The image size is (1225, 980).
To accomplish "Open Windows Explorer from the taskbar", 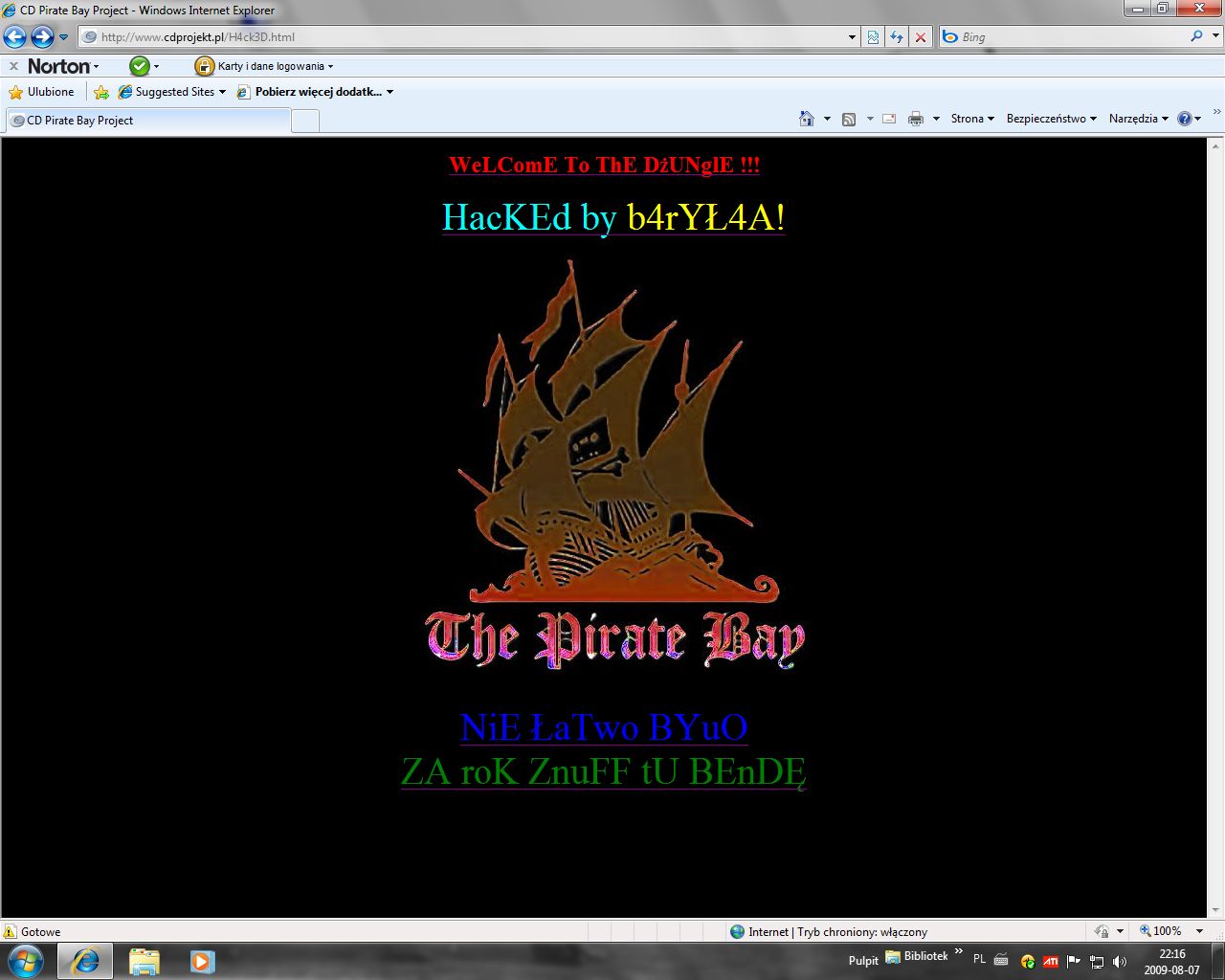I will [x=145, y=961].
